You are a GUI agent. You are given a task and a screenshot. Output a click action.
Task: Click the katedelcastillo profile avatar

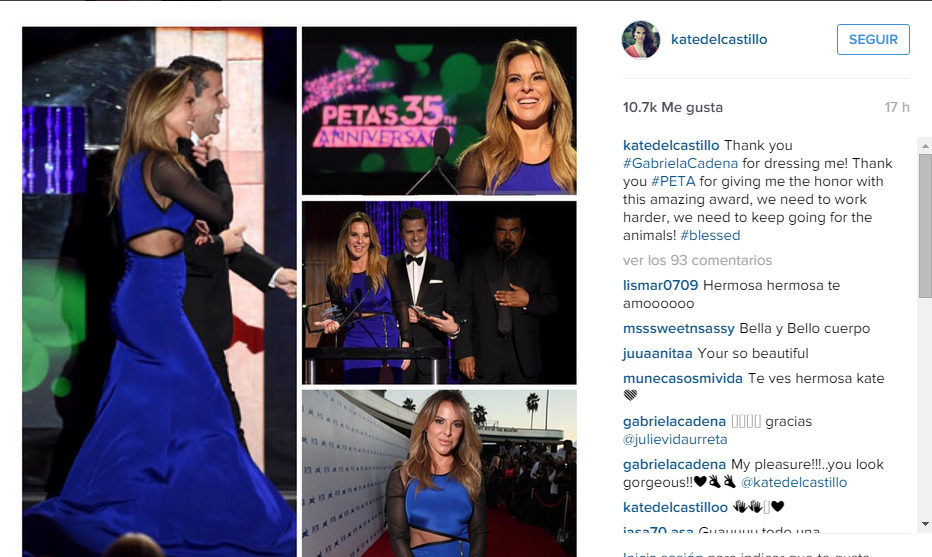pos(641,40)
